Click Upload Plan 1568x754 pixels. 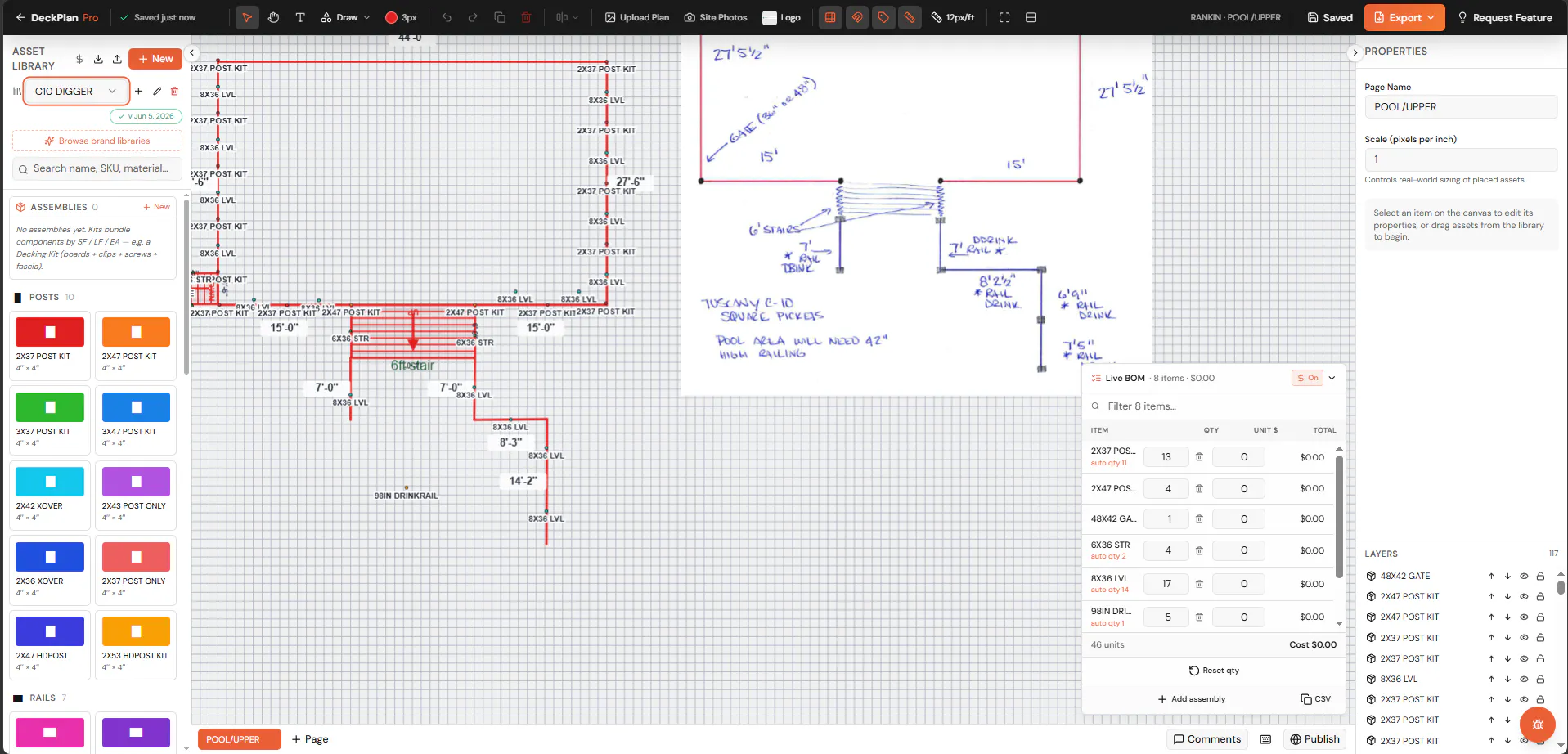point(636,17)
